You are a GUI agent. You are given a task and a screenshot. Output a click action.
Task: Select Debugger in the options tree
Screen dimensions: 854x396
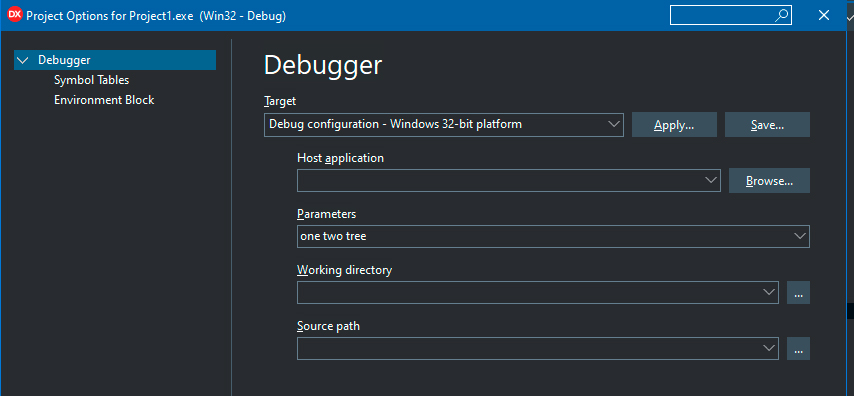tap(64, 60)
